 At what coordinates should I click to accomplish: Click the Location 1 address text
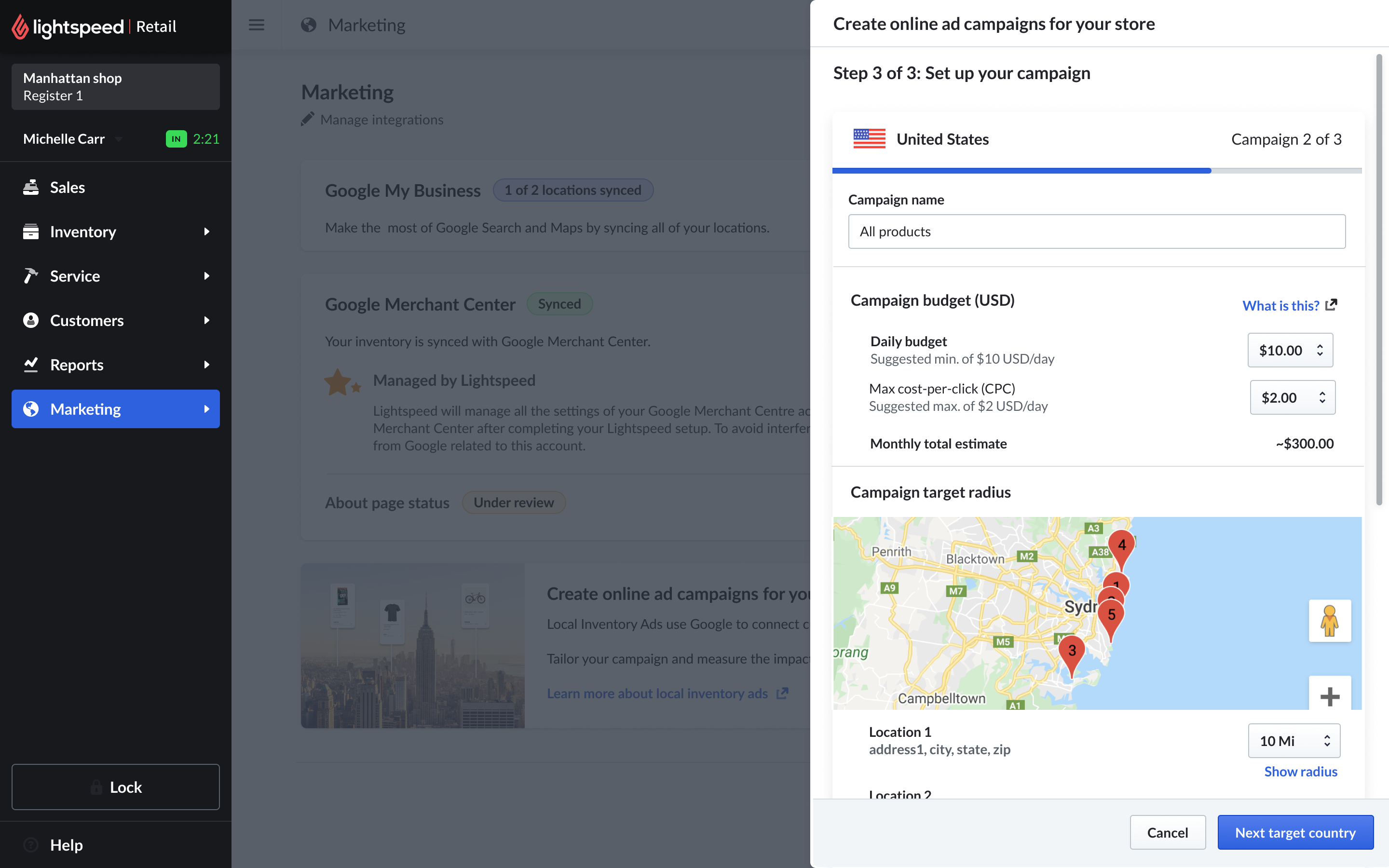pyautogui.click(x=940, y=749)
